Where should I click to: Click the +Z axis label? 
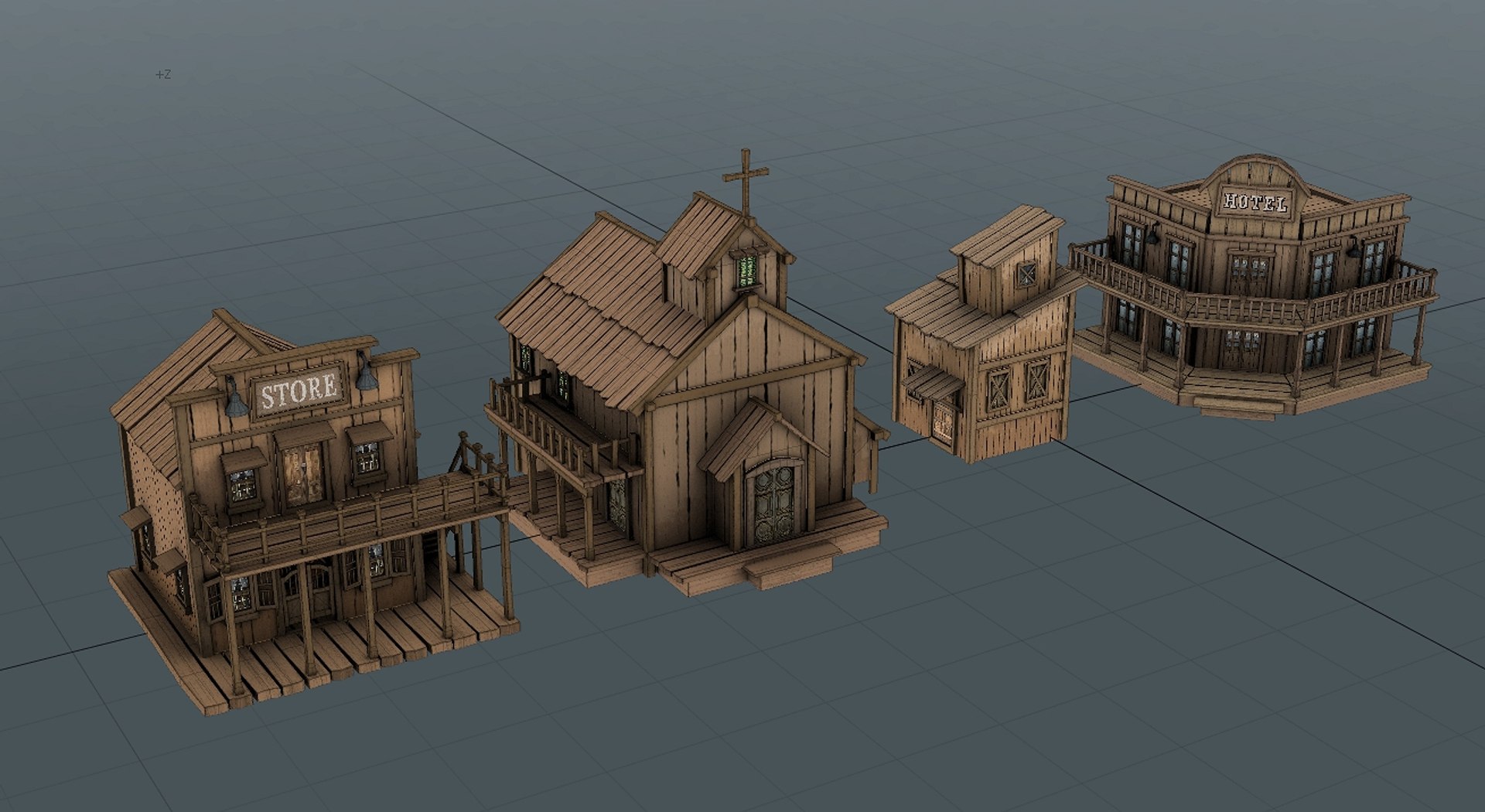[x=162, y=75]
